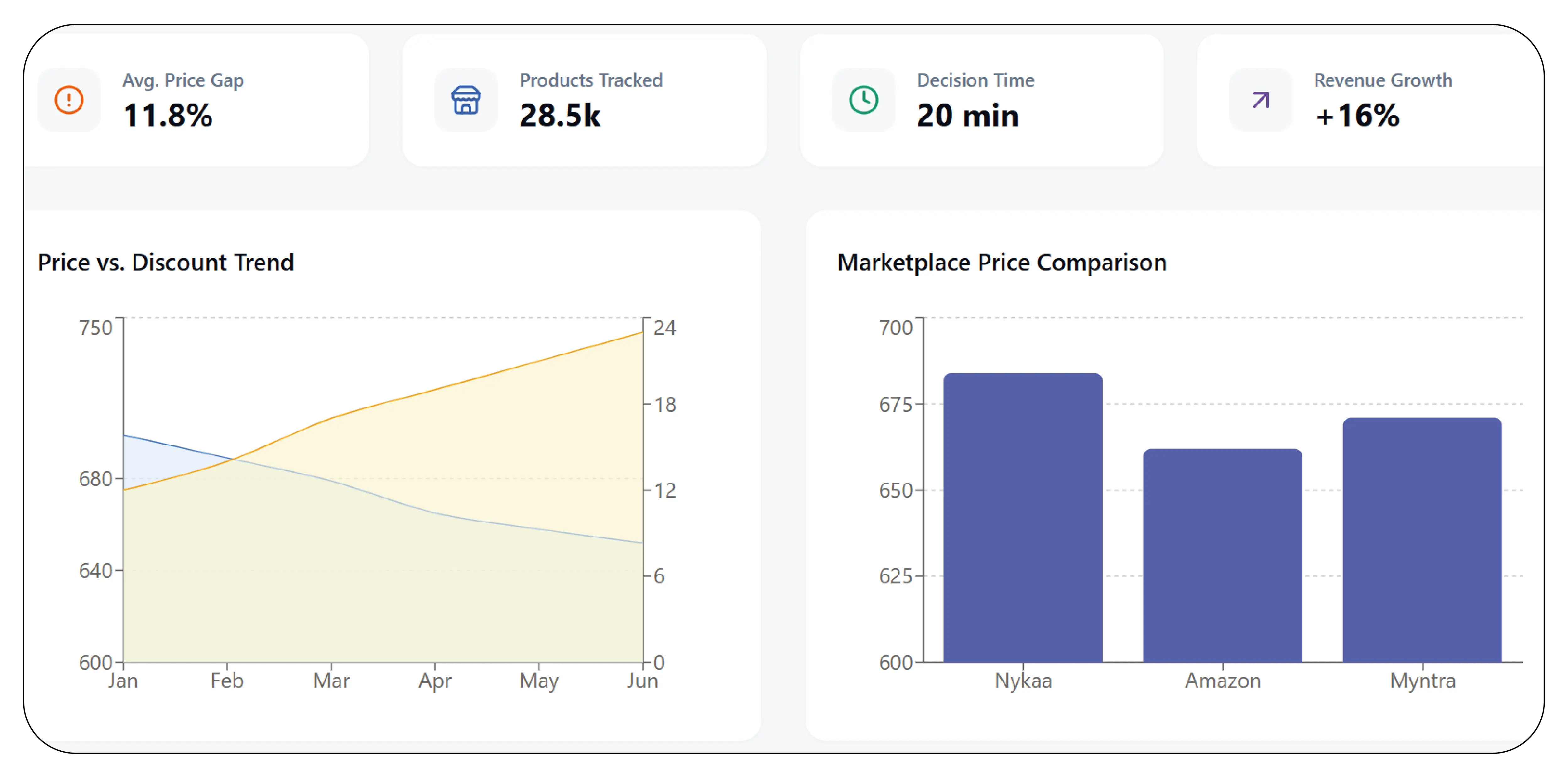Click the Mar label on the trend chart

pyautogui.click(x=331, y=681)
